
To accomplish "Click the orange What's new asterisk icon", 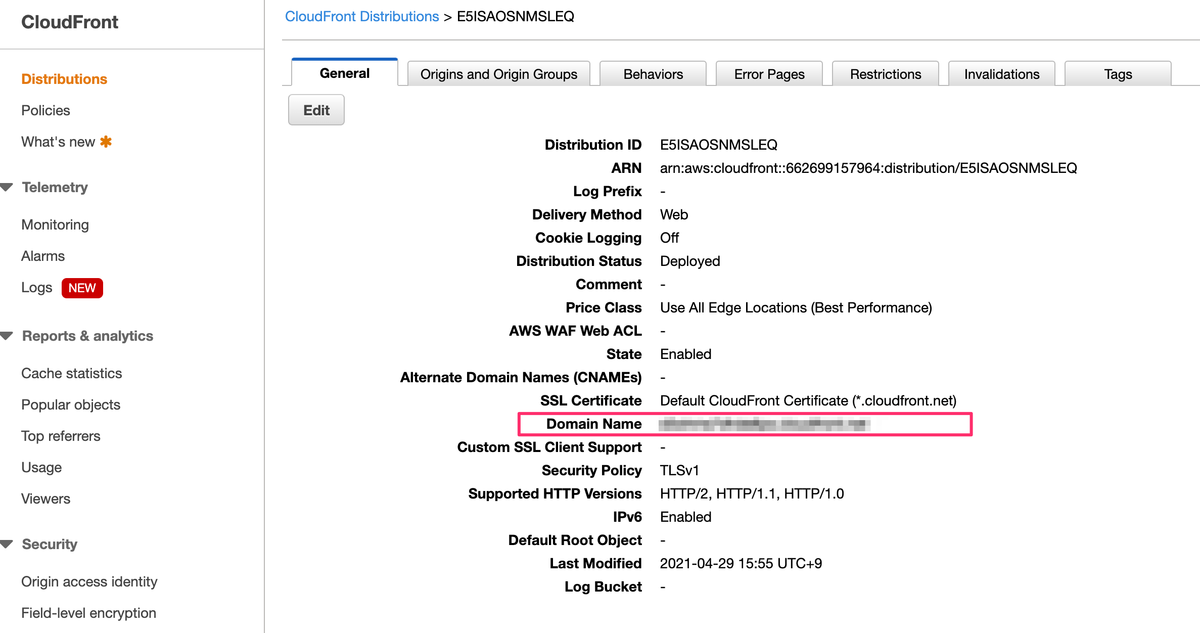I will pos(106,142).
